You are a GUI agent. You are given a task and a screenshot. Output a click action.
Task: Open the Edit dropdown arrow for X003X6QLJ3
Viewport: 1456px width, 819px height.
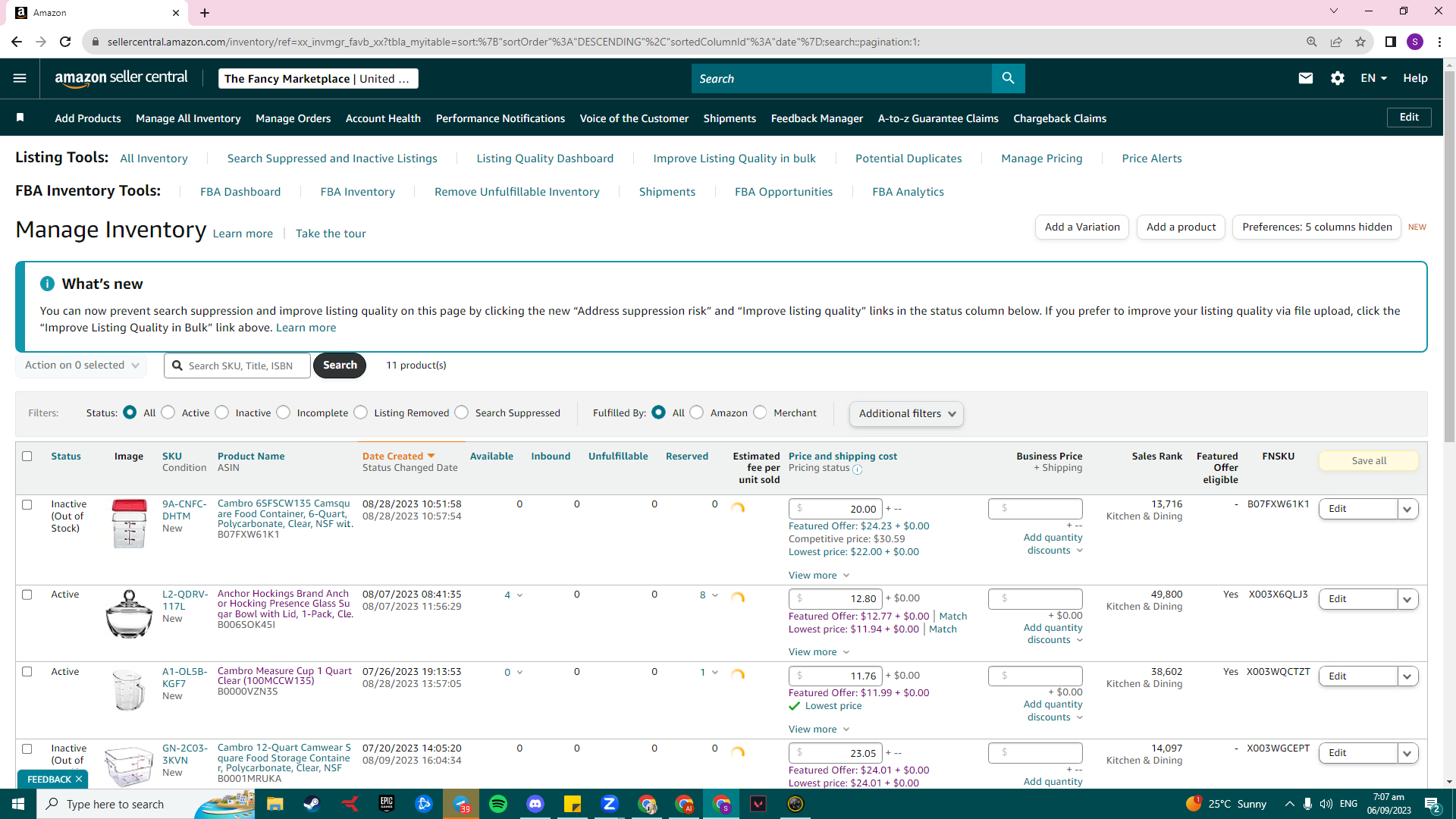coord(1407,599)
